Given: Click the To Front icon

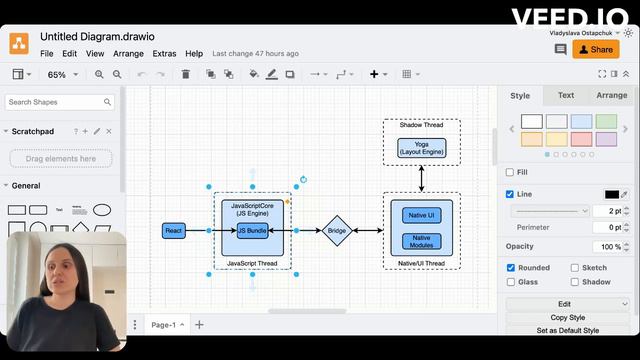Looking at the screenshot, I should coord(211,74).
